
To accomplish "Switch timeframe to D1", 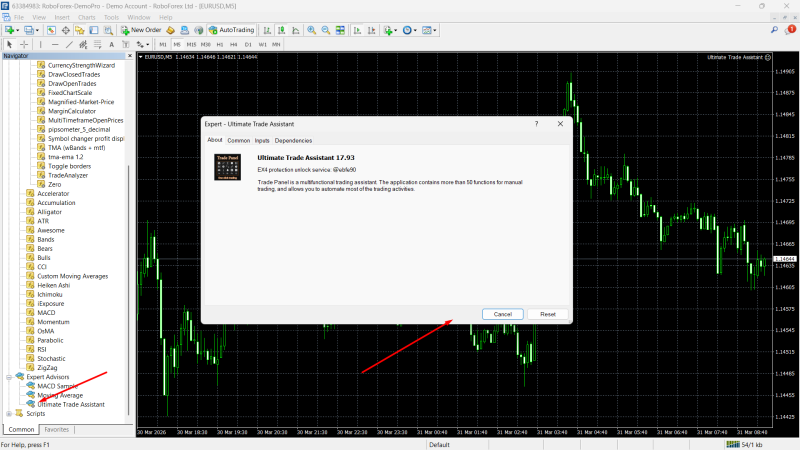I will pyautogui.click(x=248, y=44).
